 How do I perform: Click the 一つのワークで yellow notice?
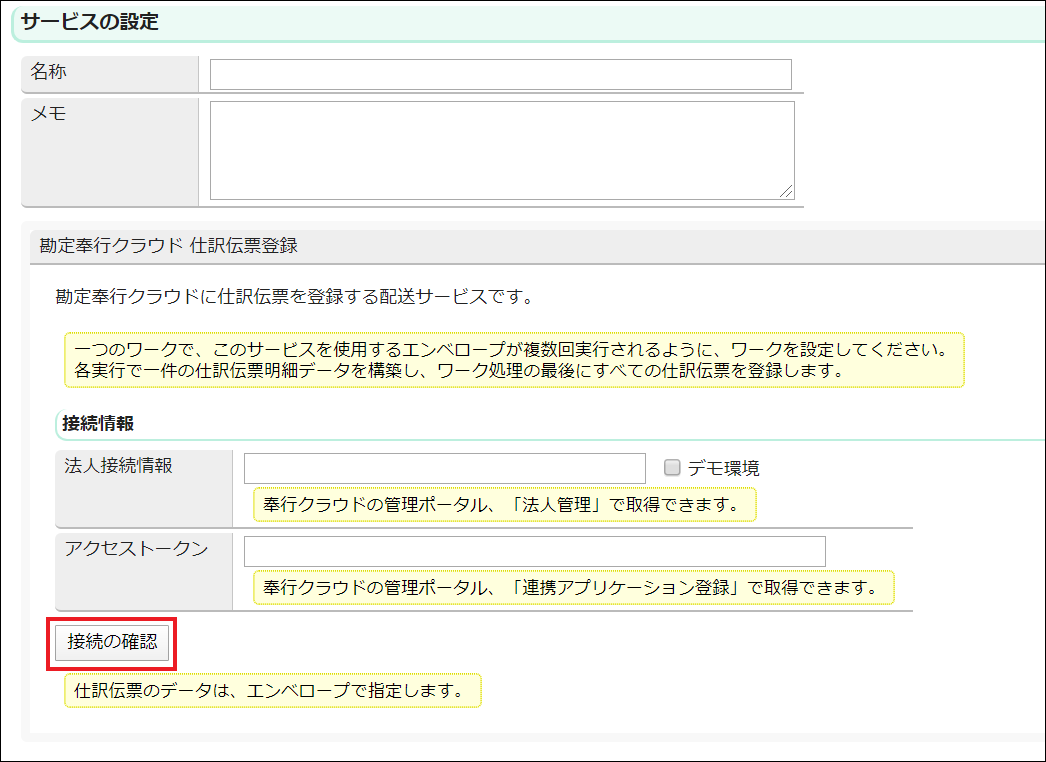tap(514, 360)
